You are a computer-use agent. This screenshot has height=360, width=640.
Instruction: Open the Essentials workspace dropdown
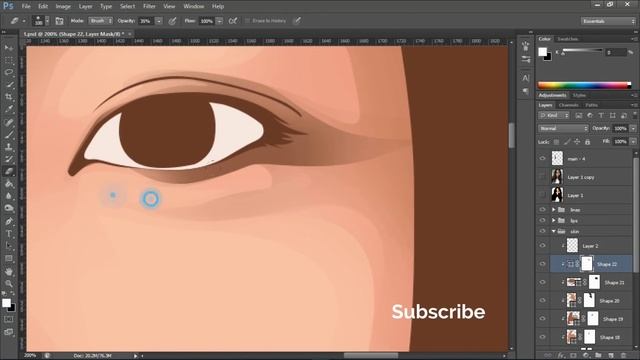[608, 21]
